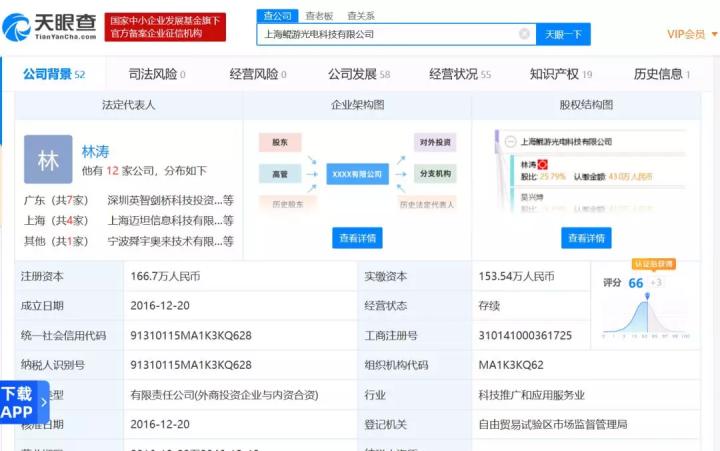Select company type 有限责任公司(外商投资企业与内资合资)
This screenshot has width=720, height=451.
(x=224, y=395)
